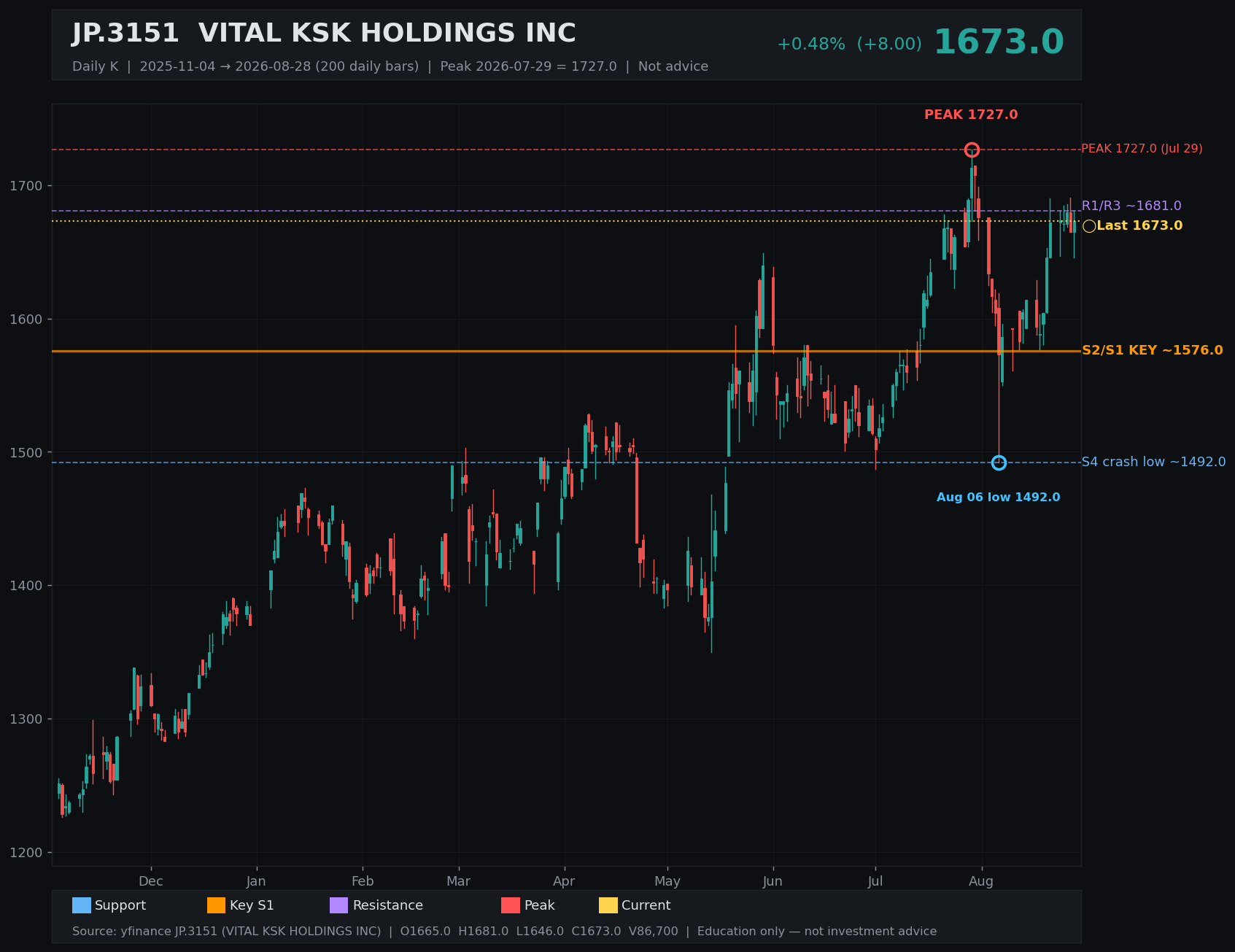Click the 1200 price axis label
Viewport: 1235px width, 952px height.
26,853
